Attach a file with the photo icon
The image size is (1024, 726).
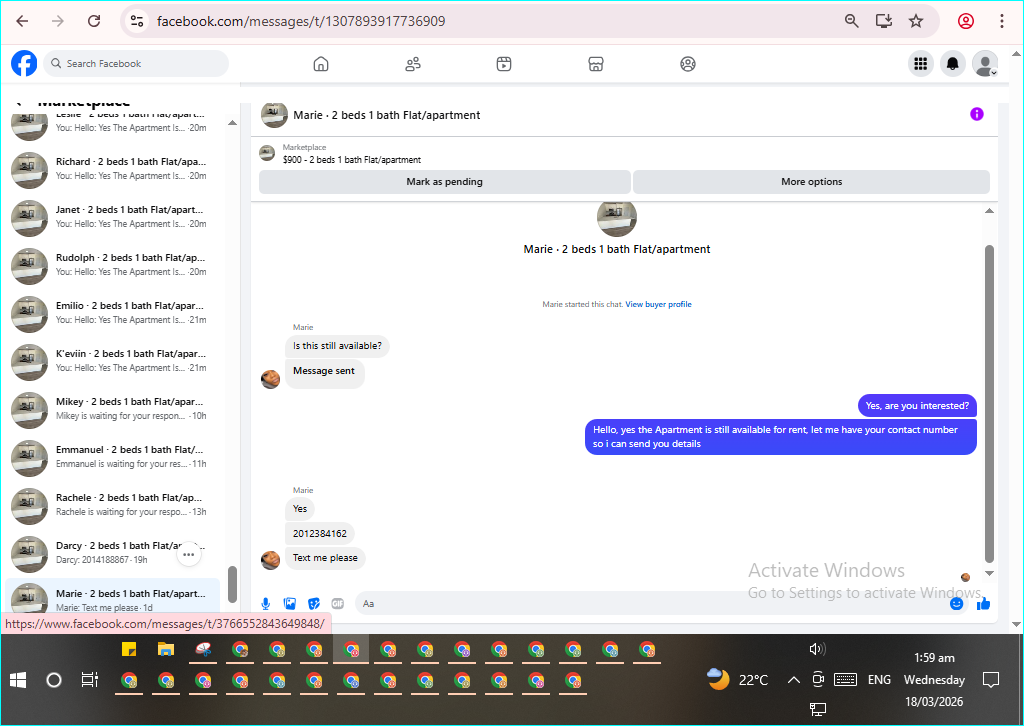pyautogui.click(x=290, y=603)
